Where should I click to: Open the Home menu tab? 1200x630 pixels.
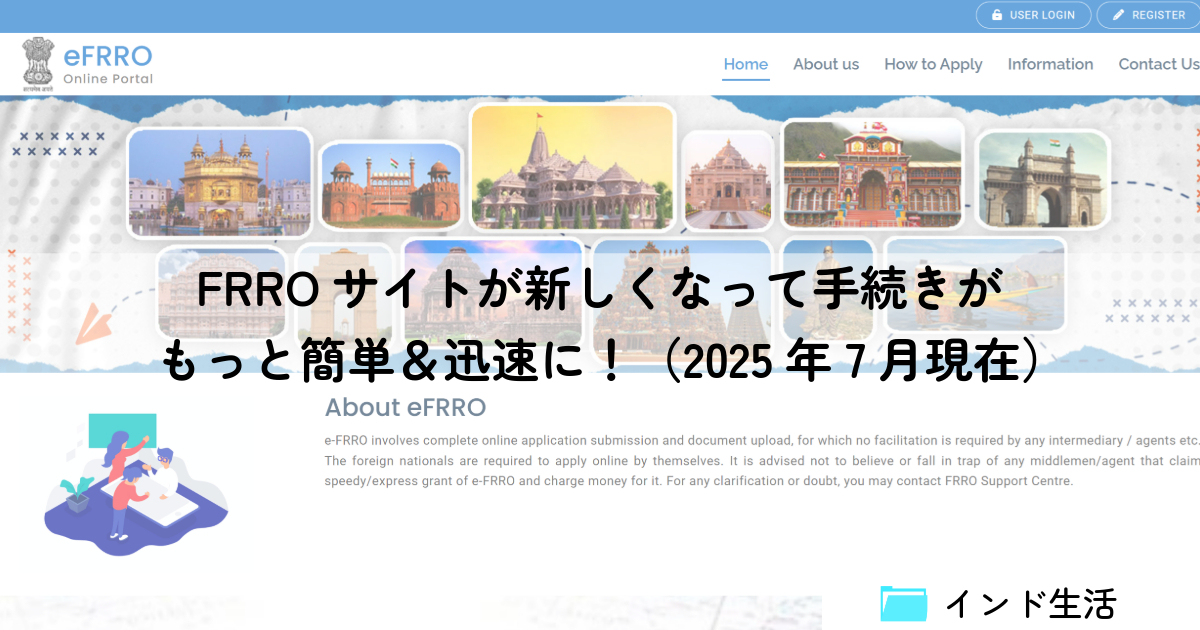(746, 64)
